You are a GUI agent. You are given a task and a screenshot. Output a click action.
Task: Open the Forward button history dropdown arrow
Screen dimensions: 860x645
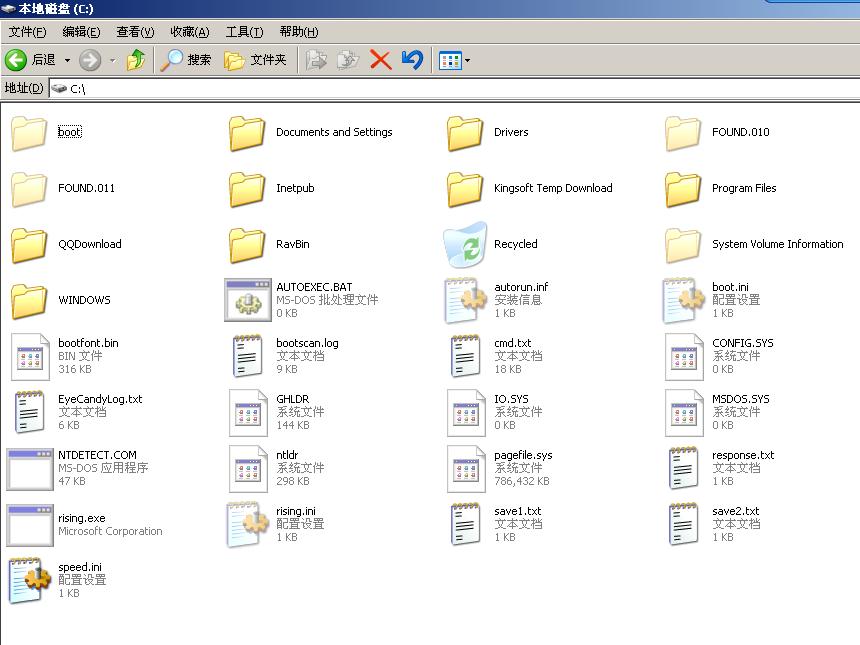click(112, 60)
